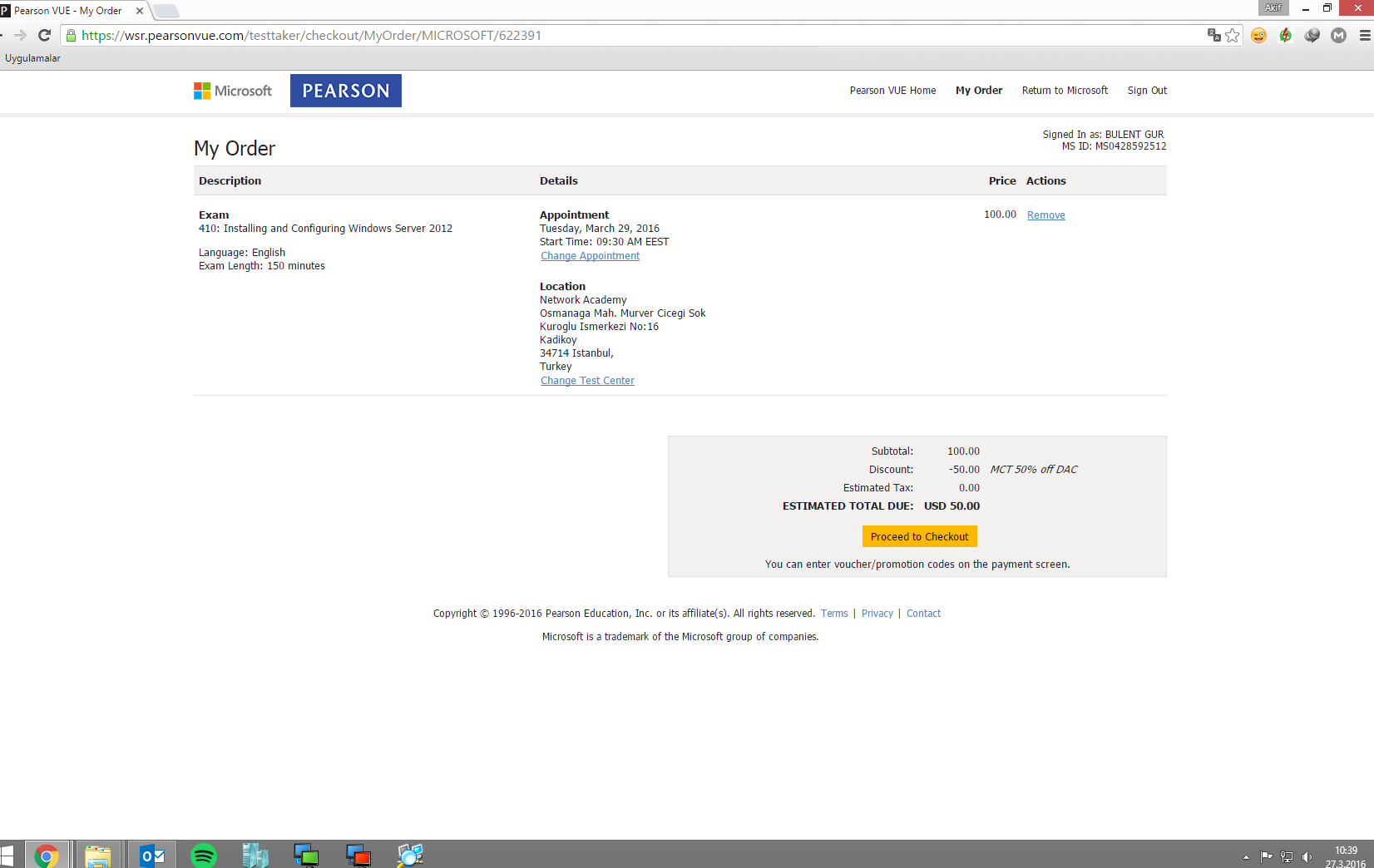Remove the 410 exam from order
1374x868 pixels.
coord(1045,215)
